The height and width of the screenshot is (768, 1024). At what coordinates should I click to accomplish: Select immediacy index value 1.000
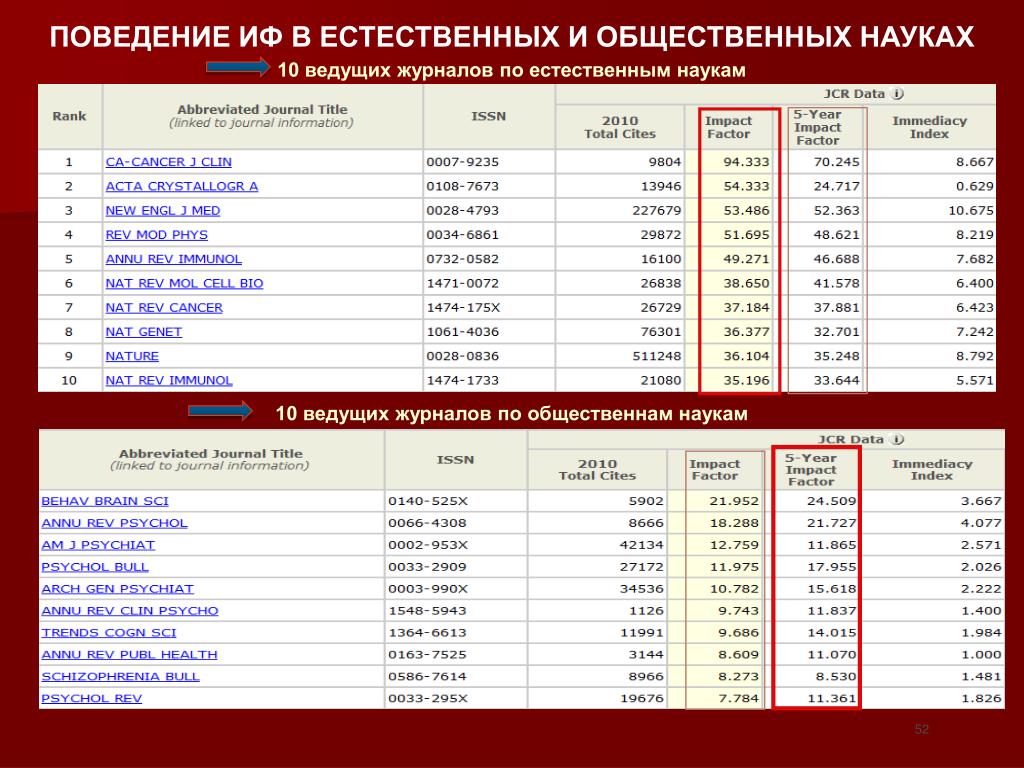pyautogui.click(x=981, y=654)
